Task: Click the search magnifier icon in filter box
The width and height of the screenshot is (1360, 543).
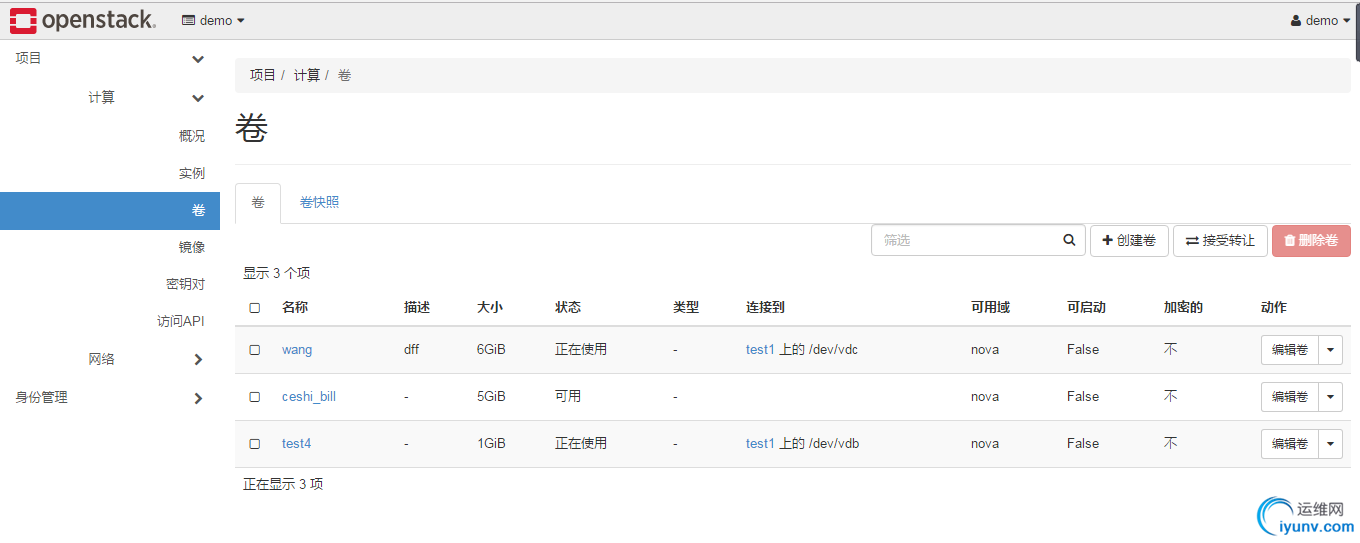Action: tap(1069, 240)
